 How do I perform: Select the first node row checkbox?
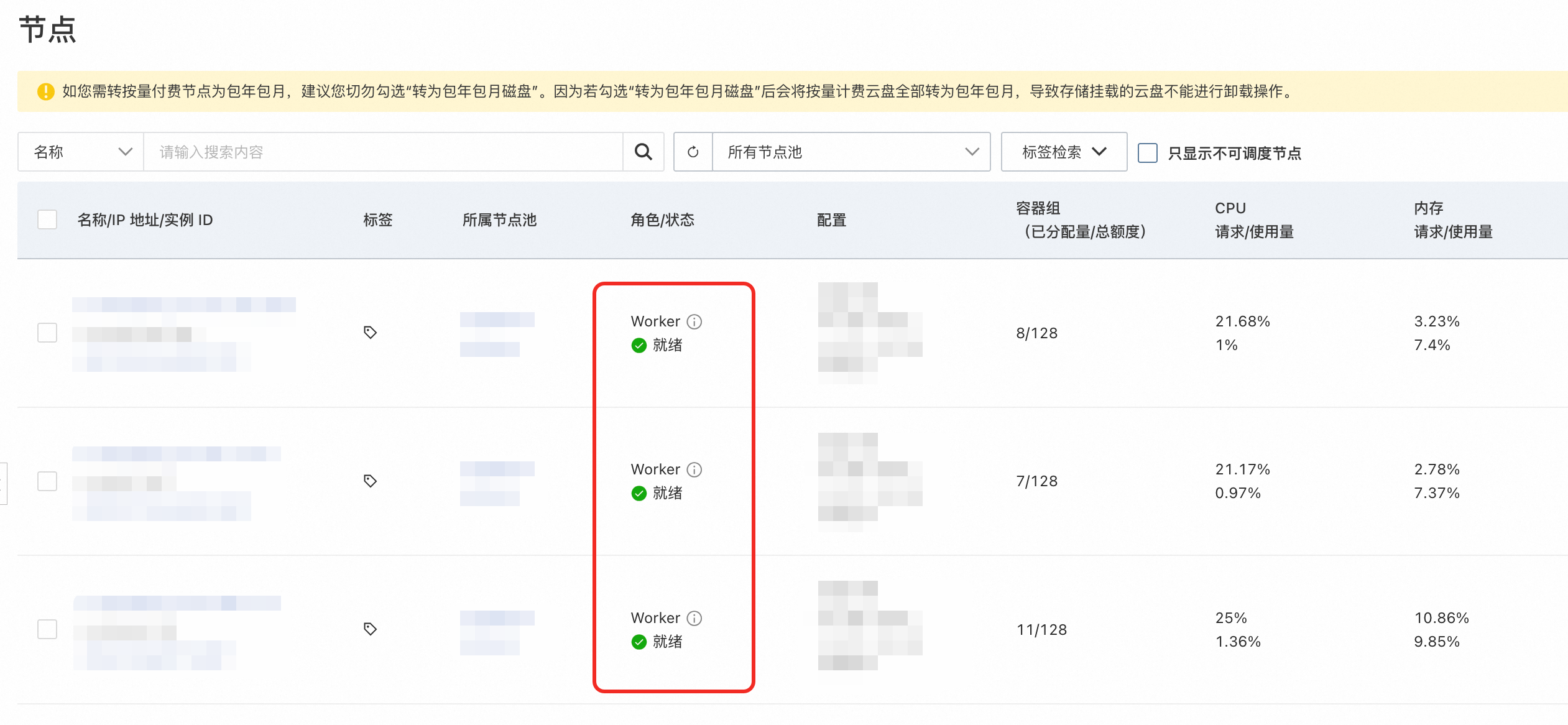click(x=47, y=333)
